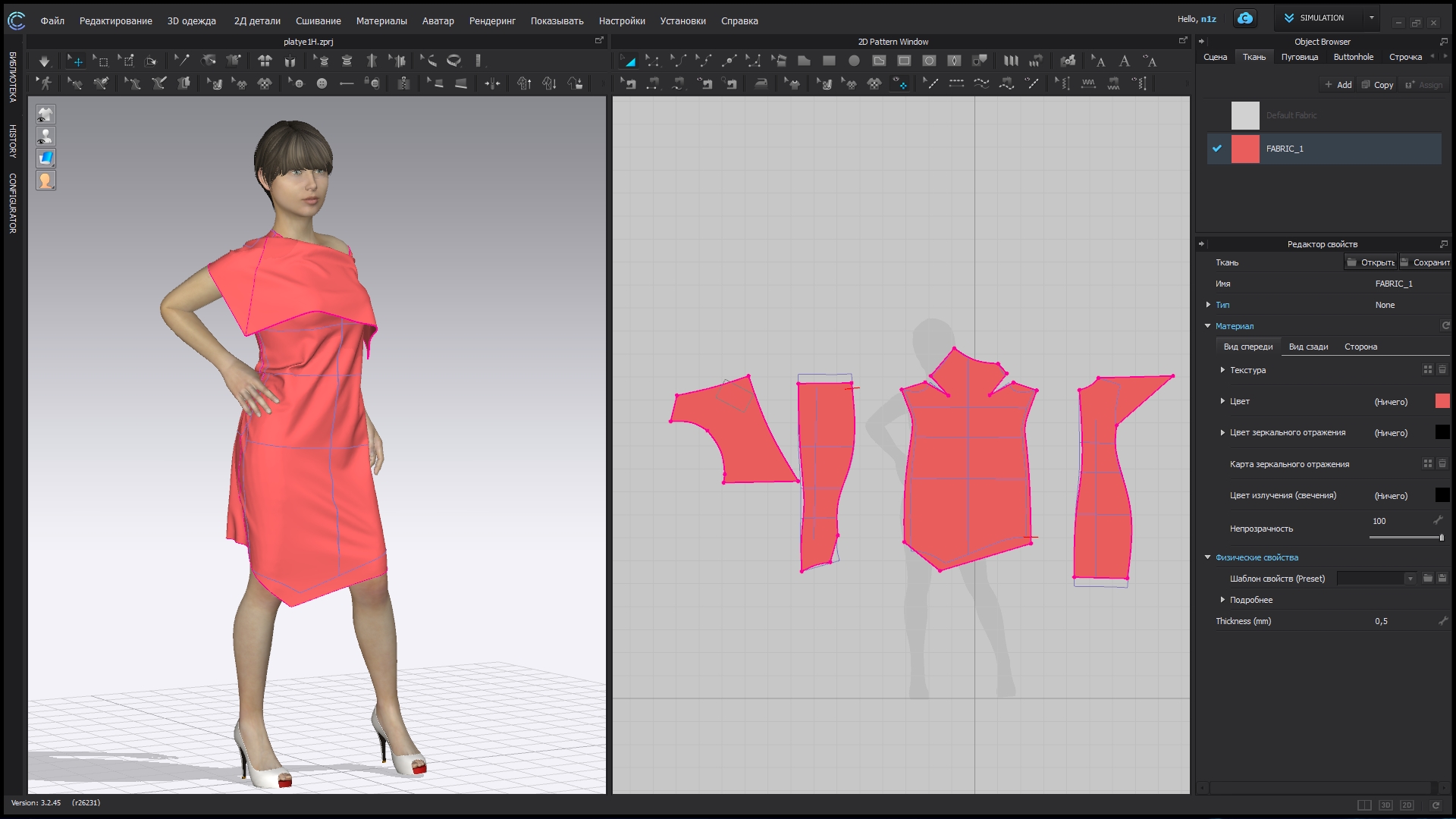The width and height of the screenshot is (1456, 819).
Task: Select the 2D text annotation 'A' tool
Action: (1125, 61)
